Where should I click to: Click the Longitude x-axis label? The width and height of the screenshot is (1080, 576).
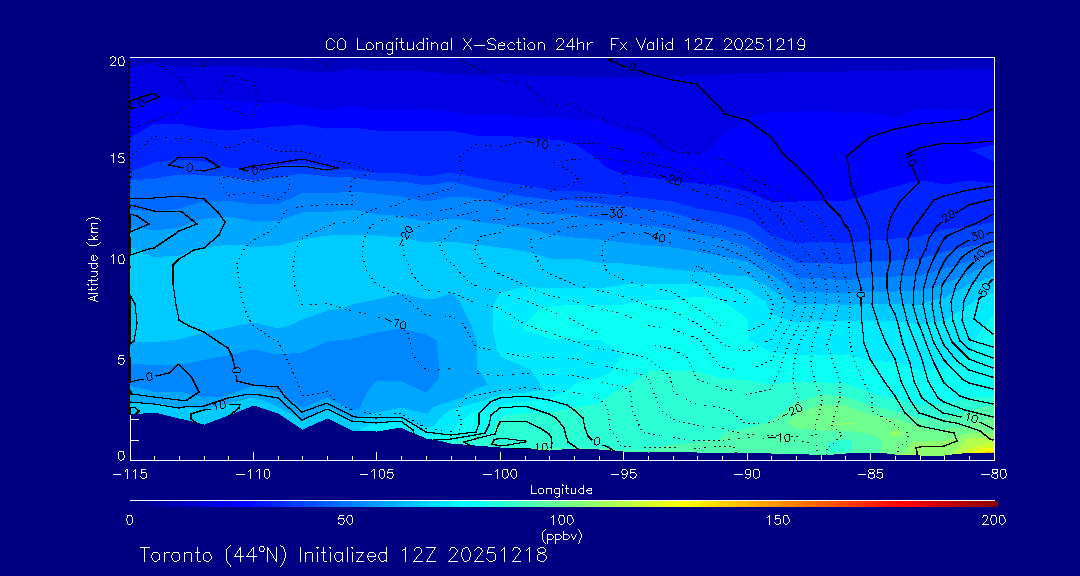tap(561, 490)
